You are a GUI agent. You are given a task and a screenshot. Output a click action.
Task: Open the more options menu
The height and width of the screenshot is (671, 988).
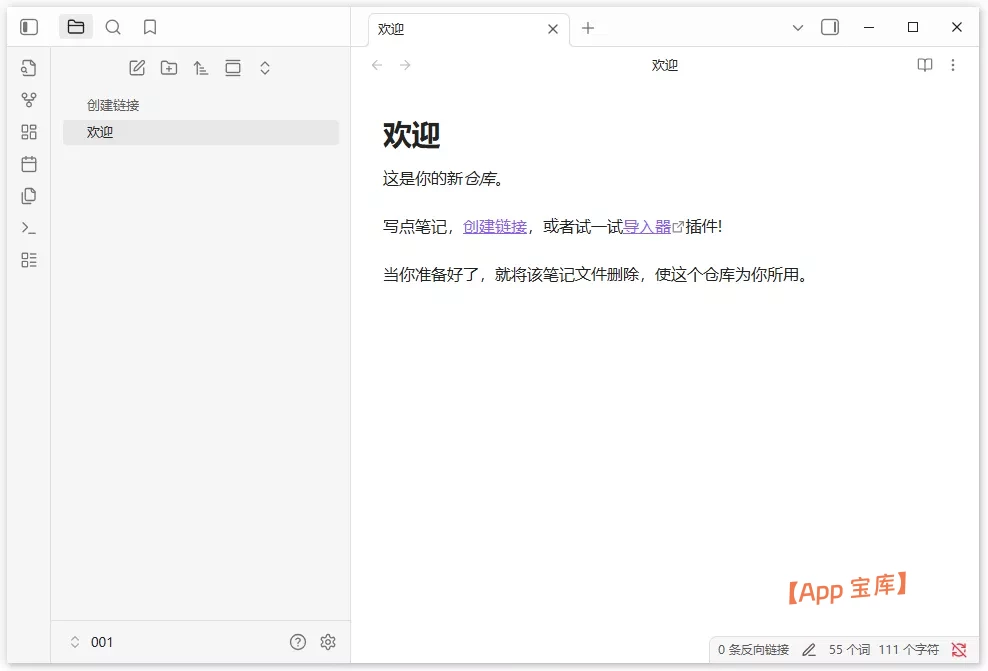point(953,65)
